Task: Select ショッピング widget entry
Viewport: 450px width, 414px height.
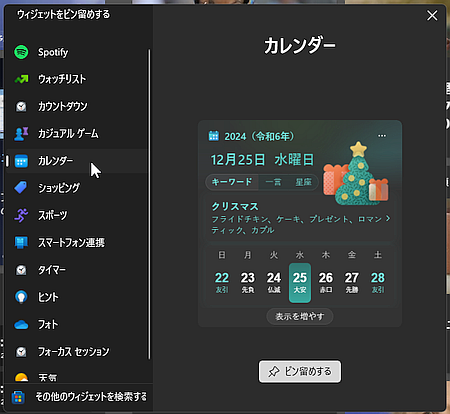Action: (x=77, y=188)
